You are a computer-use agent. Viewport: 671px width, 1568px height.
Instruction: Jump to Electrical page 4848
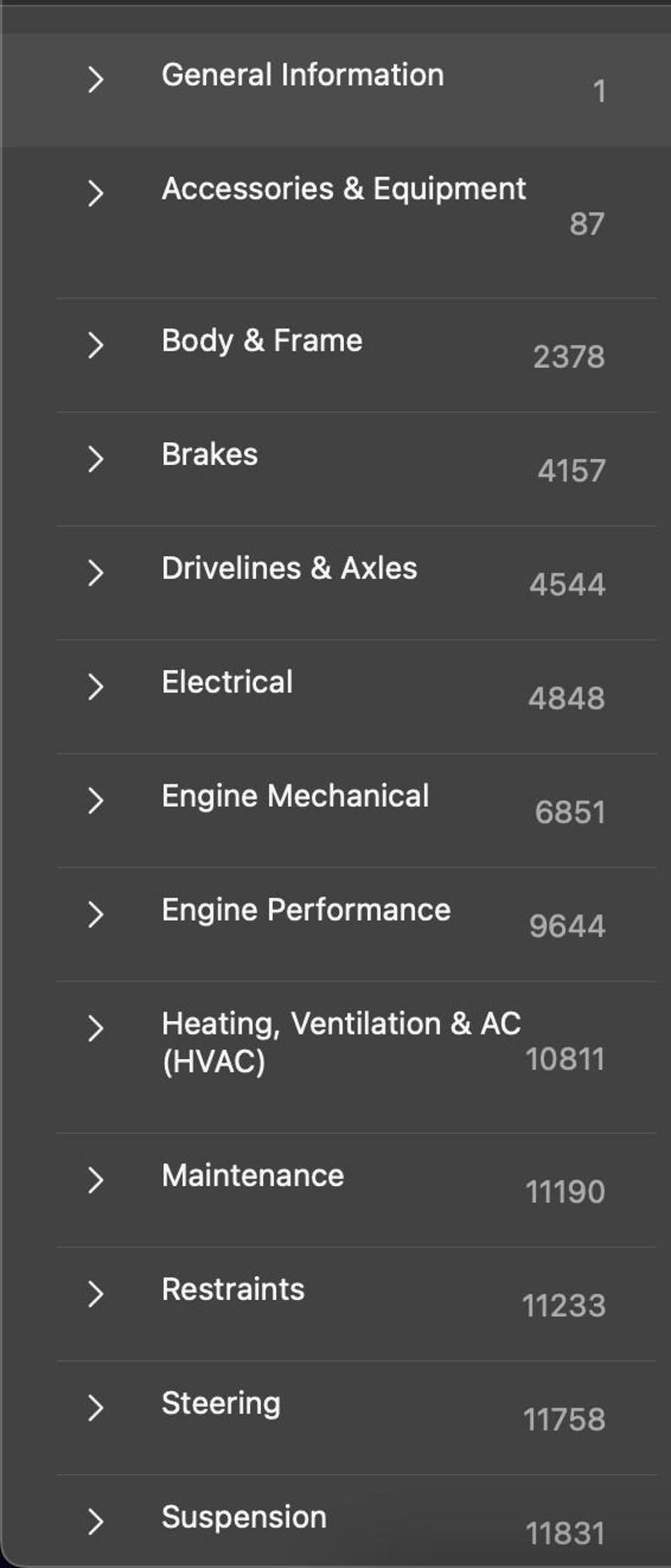click(566, 698)
